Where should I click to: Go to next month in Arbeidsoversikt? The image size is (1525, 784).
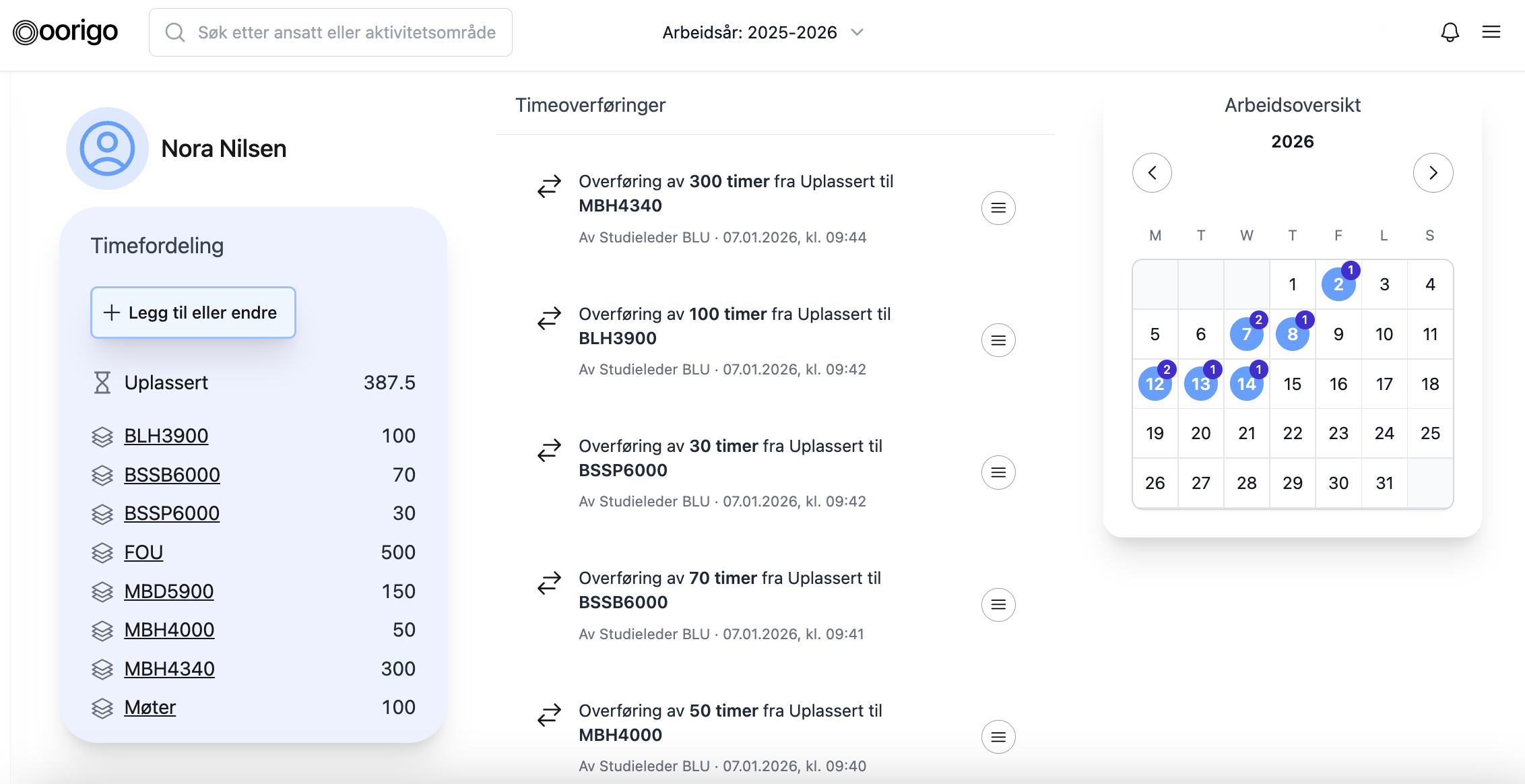[x=1433, y=172]
